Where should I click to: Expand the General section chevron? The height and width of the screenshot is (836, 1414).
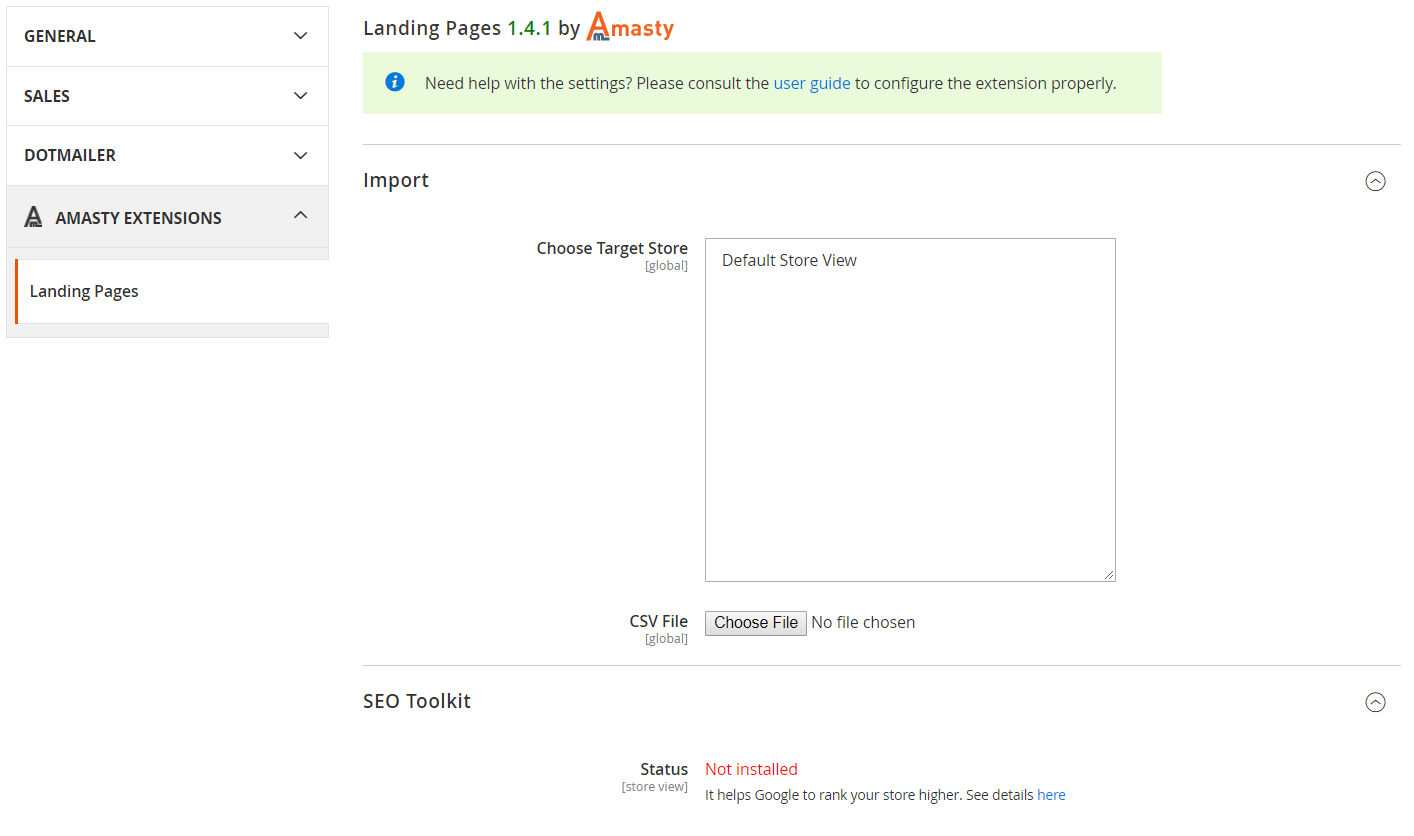tap(300, 36)
